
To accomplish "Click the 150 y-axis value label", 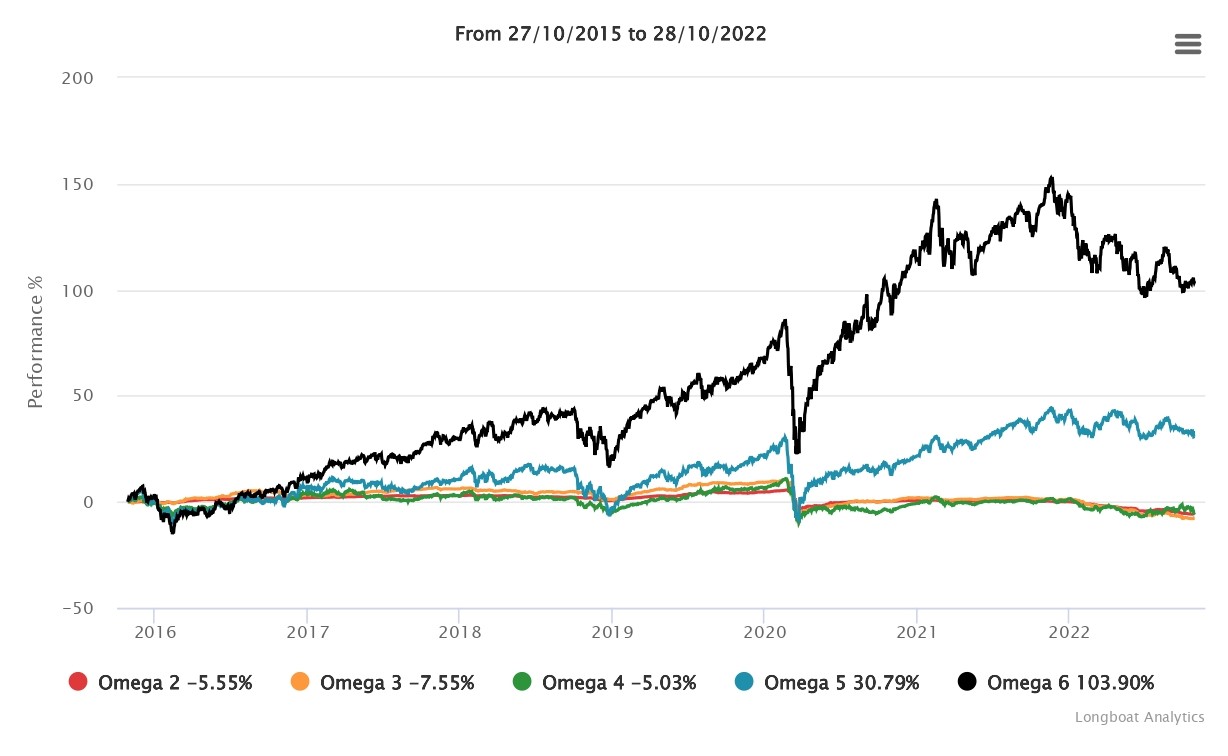I will point(79,184).
